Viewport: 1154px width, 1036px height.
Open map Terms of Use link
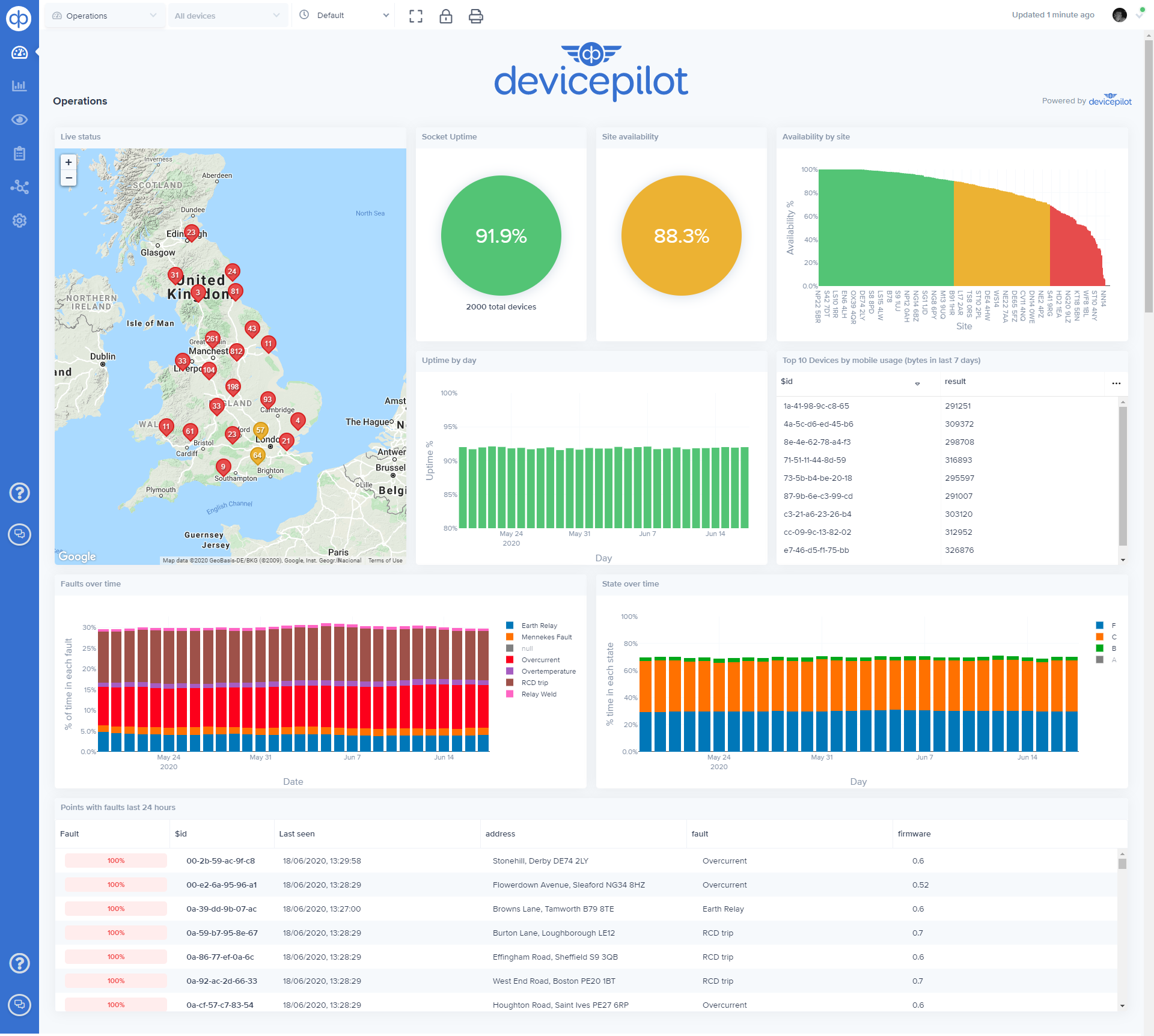[x=385, y=561]
